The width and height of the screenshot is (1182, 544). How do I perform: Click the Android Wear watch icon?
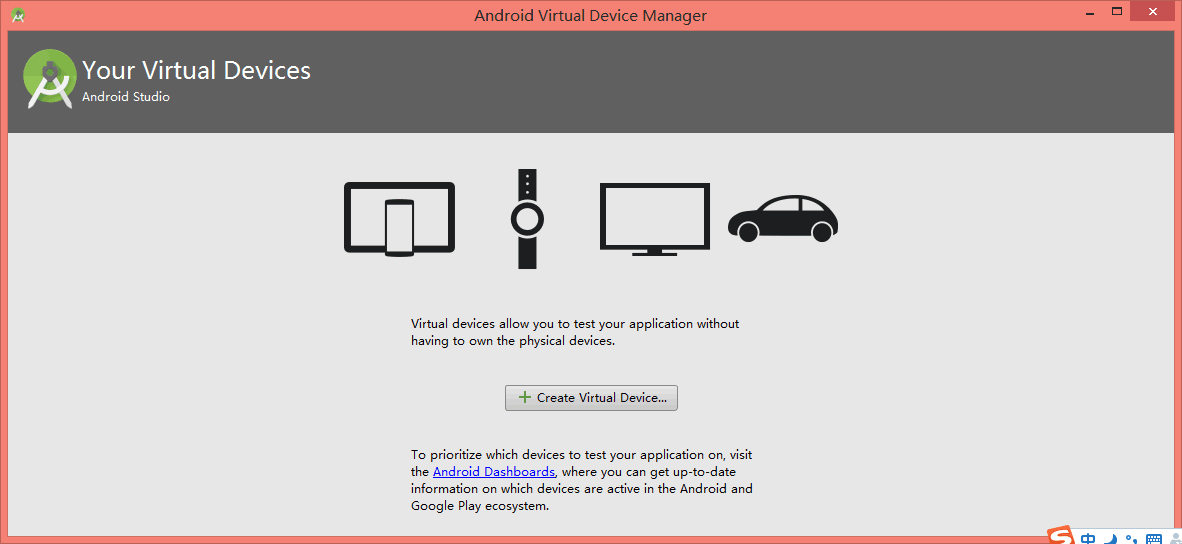point(527,219)
